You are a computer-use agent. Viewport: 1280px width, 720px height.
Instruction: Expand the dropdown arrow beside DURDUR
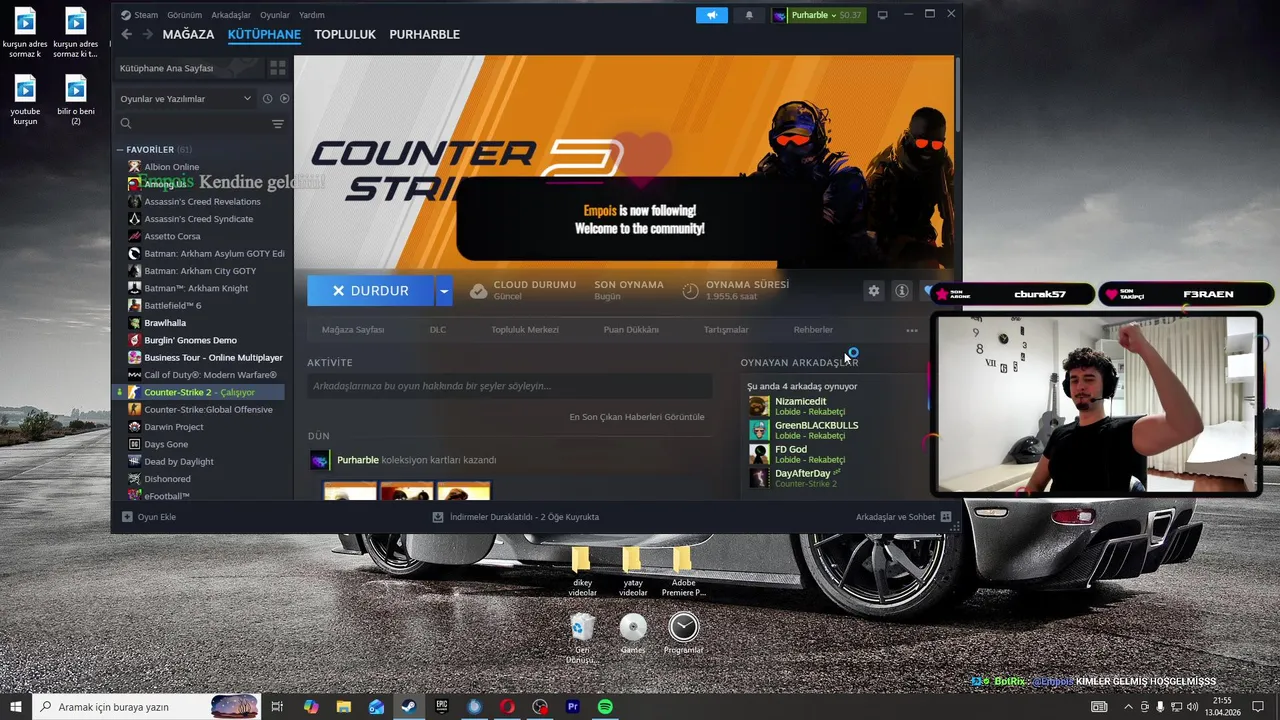pos(444,291)
